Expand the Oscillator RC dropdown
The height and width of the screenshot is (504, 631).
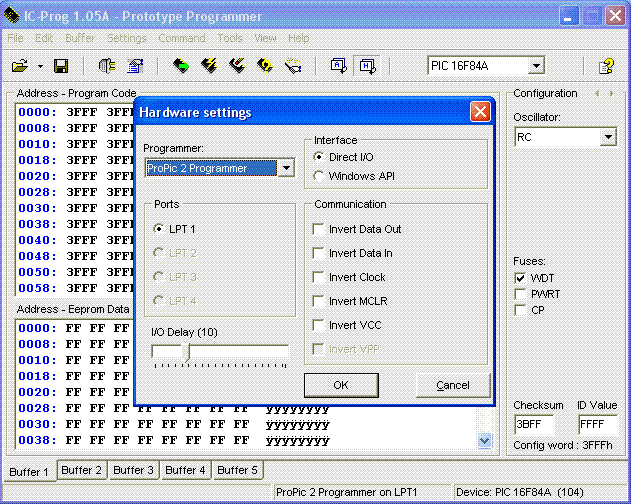pos(608,137)
